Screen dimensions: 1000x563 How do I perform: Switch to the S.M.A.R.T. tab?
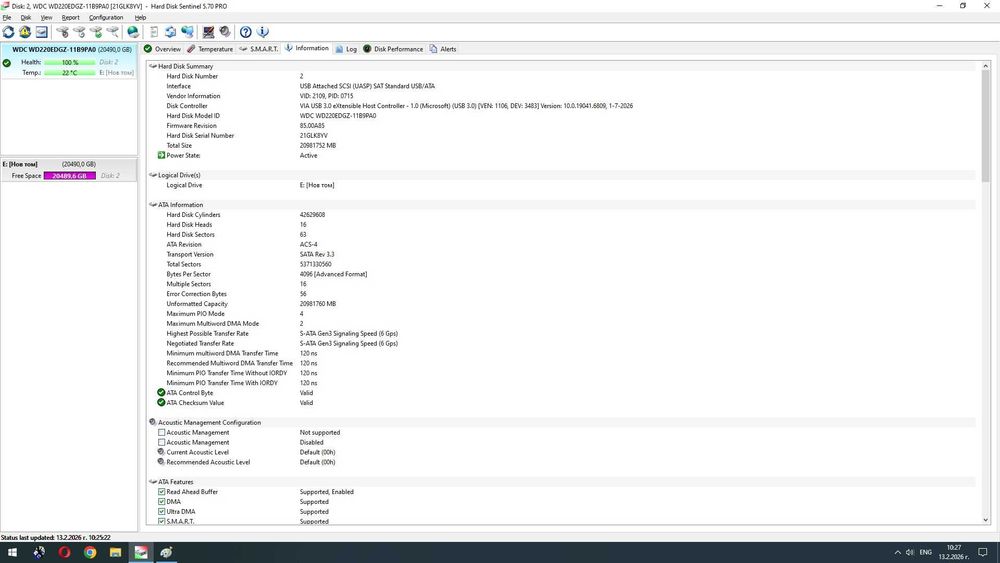coord(259,49)
